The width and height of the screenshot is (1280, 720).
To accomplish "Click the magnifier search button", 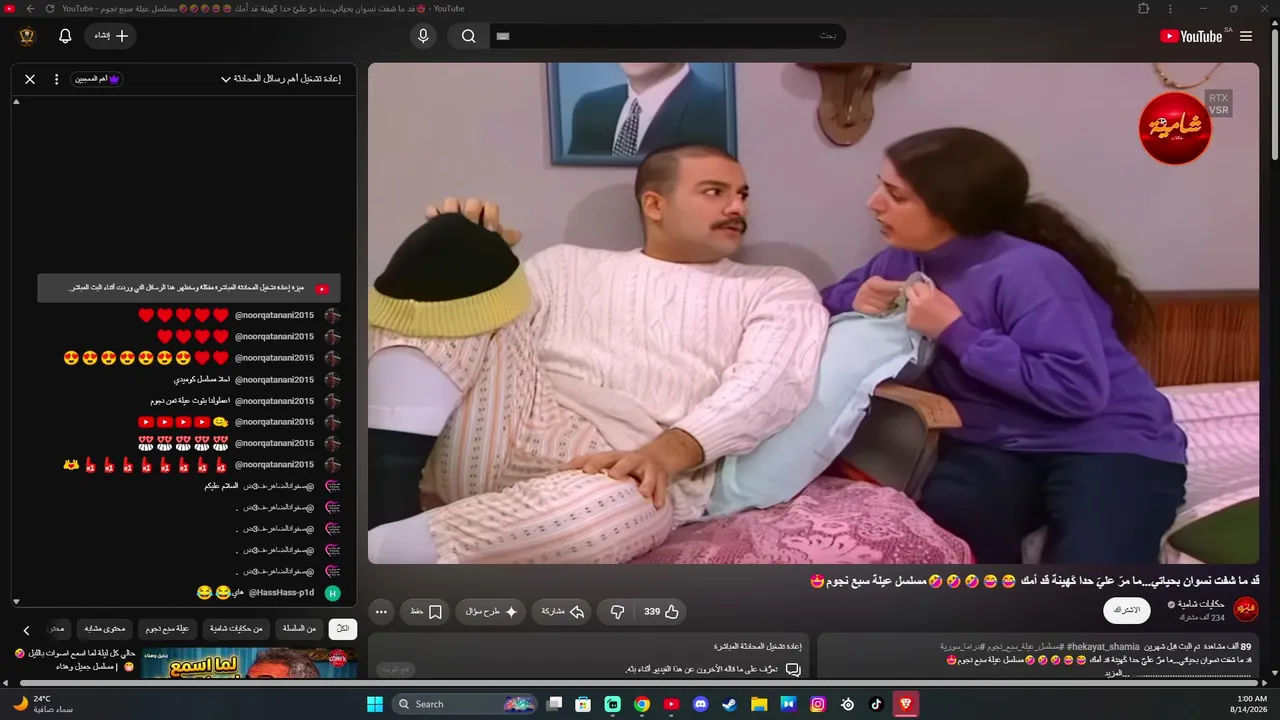I will click(468, 36).
